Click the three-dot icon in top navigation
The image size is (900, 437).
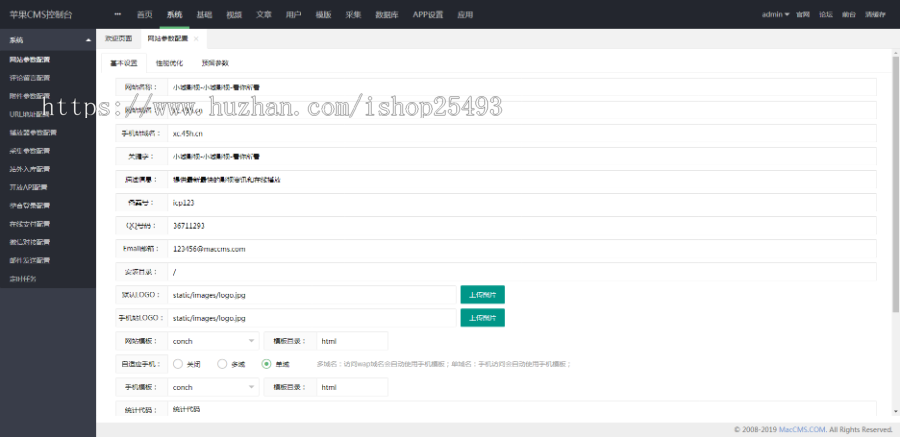click(x=118, y=15)
